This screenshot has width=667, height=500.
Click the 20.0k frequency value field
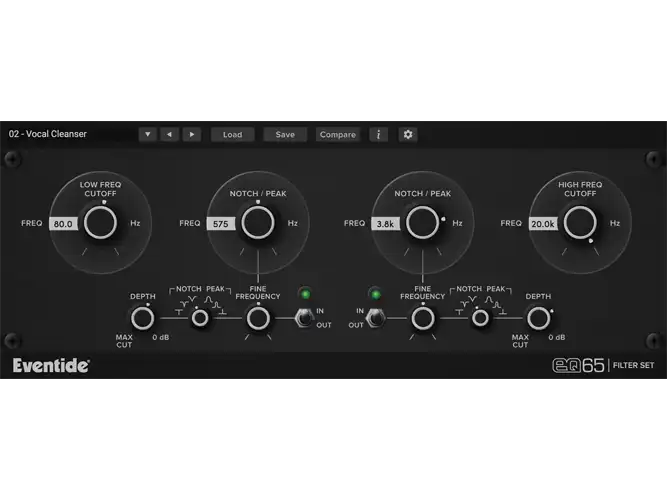pyautogui.click(x=543, y=224)
